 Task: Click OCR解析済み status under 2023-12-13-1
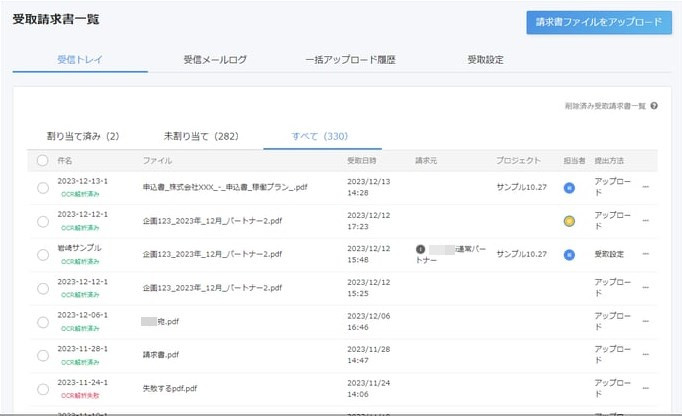click(80, 194)
